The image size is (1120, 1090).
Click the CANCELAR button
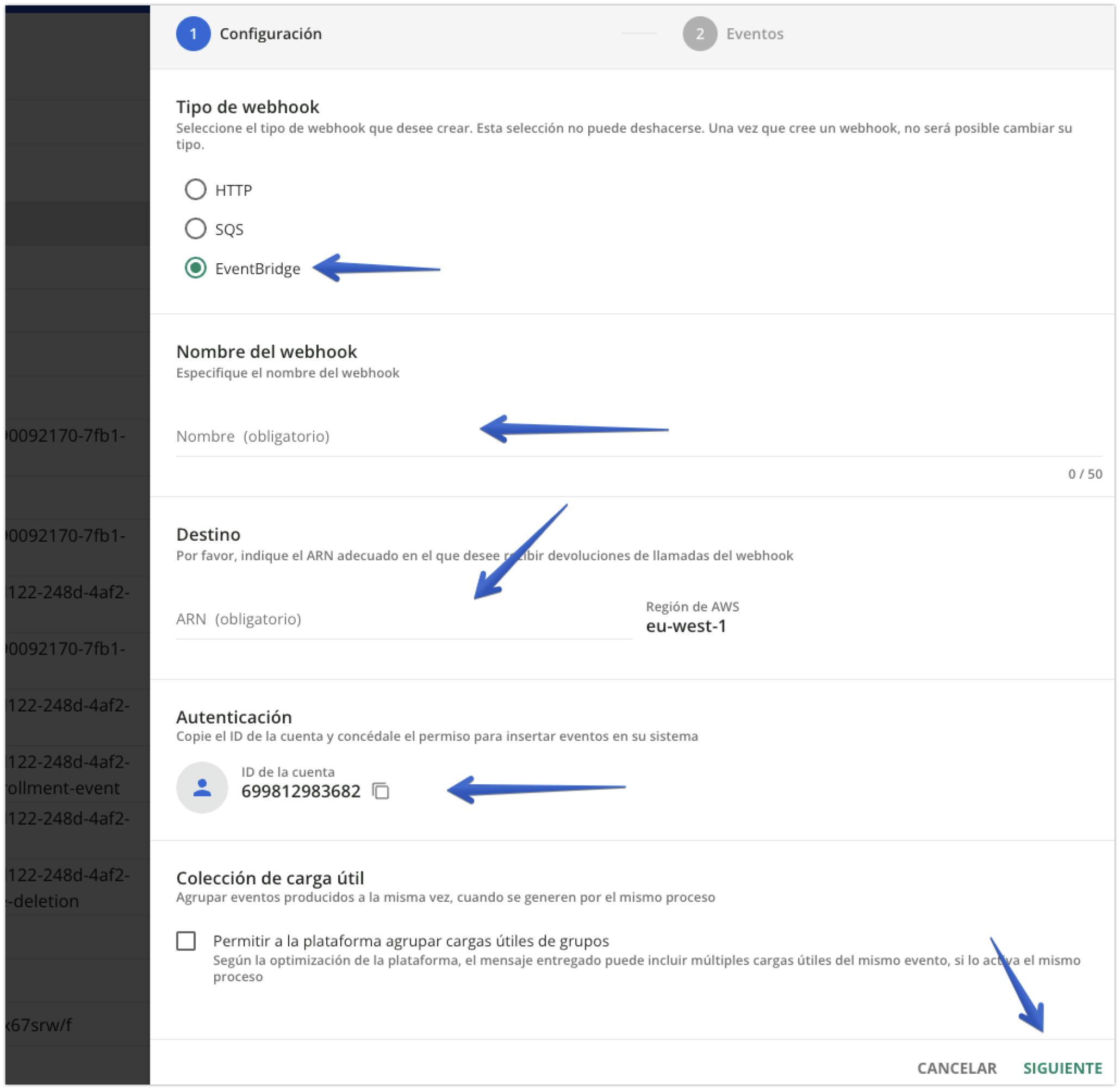coord(956,1068)
